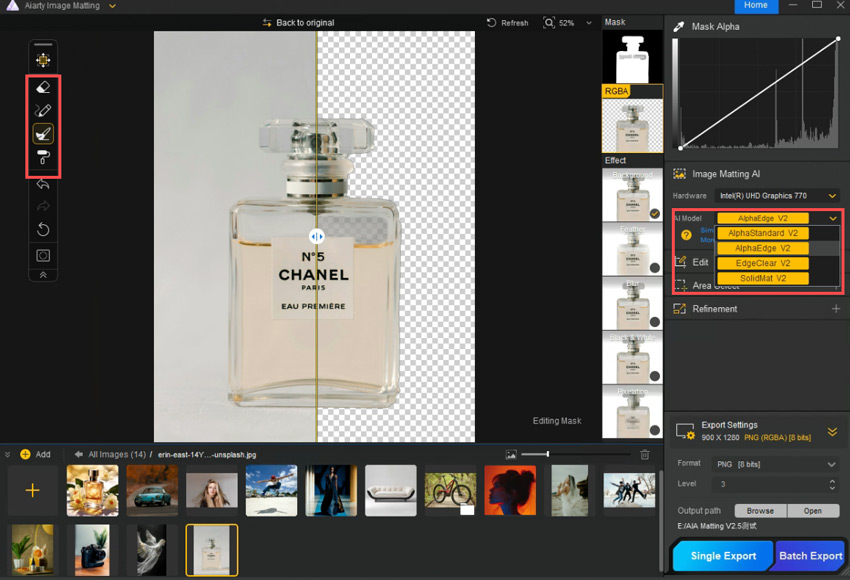Click the Image Matting AI section icon
The height and width of the screenshot is (580, 850).
coord(679,174)
